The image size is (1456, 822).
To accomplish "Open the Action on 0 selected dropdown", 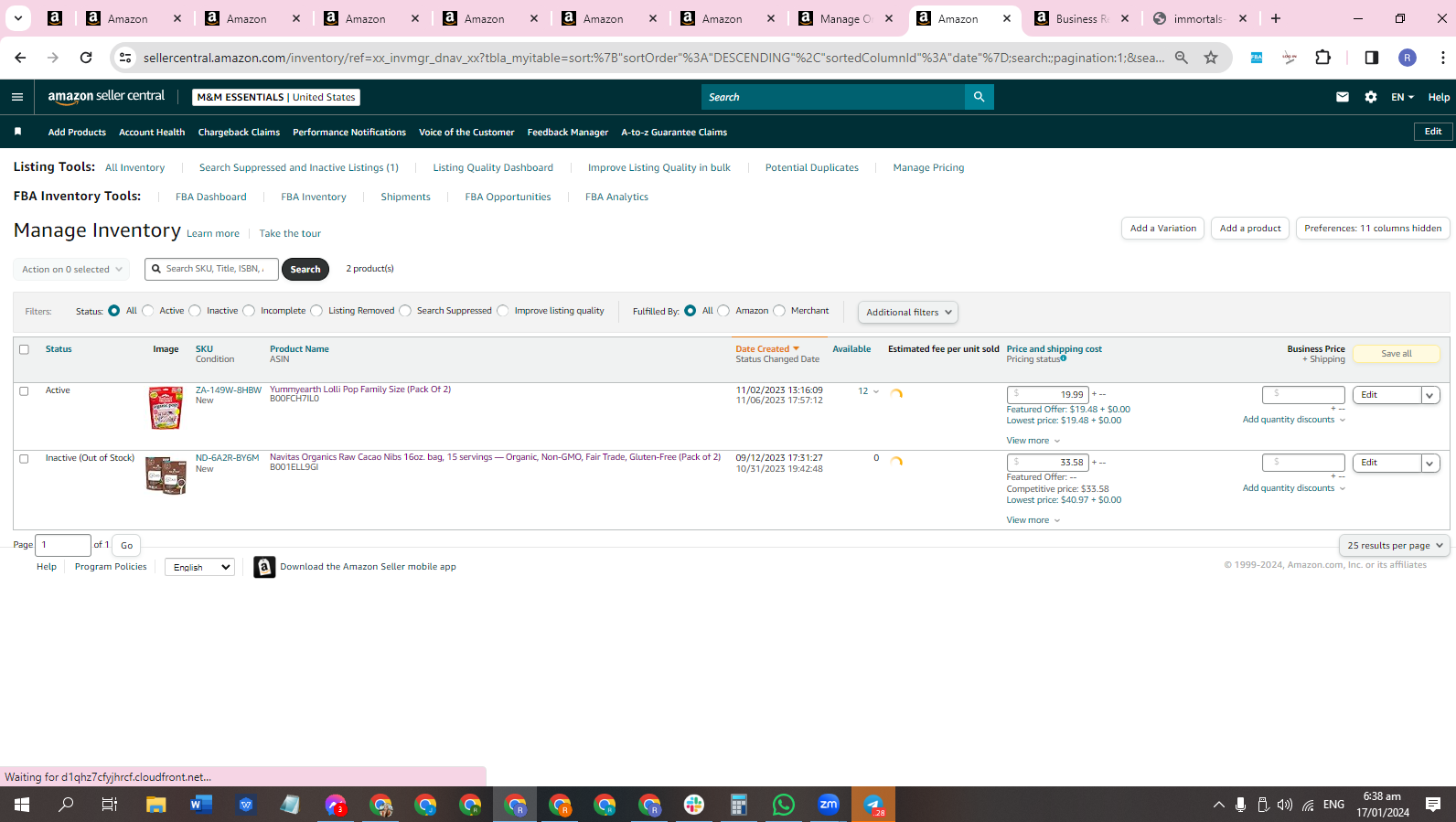I will coord(71,270).
